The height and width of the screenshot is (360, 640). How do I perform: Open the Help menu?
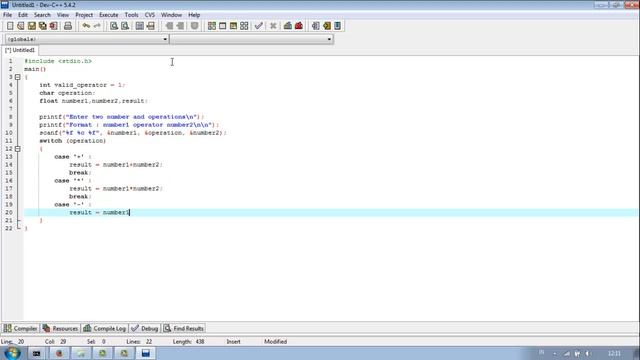click(194, 15)
